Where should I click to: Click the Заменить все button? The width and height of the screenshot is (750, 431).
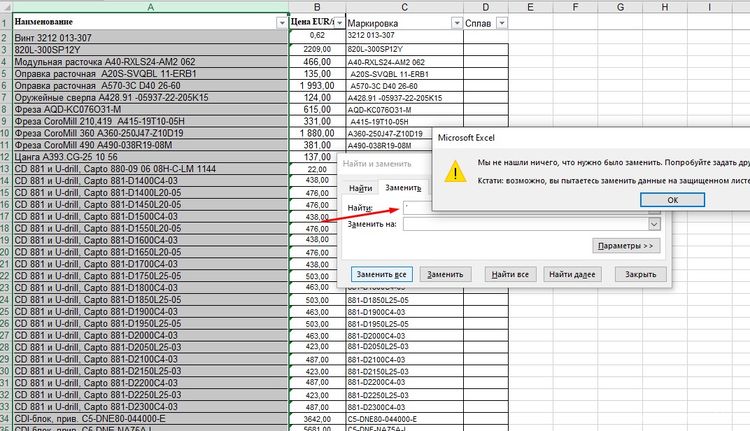click(x=381, y=274)
